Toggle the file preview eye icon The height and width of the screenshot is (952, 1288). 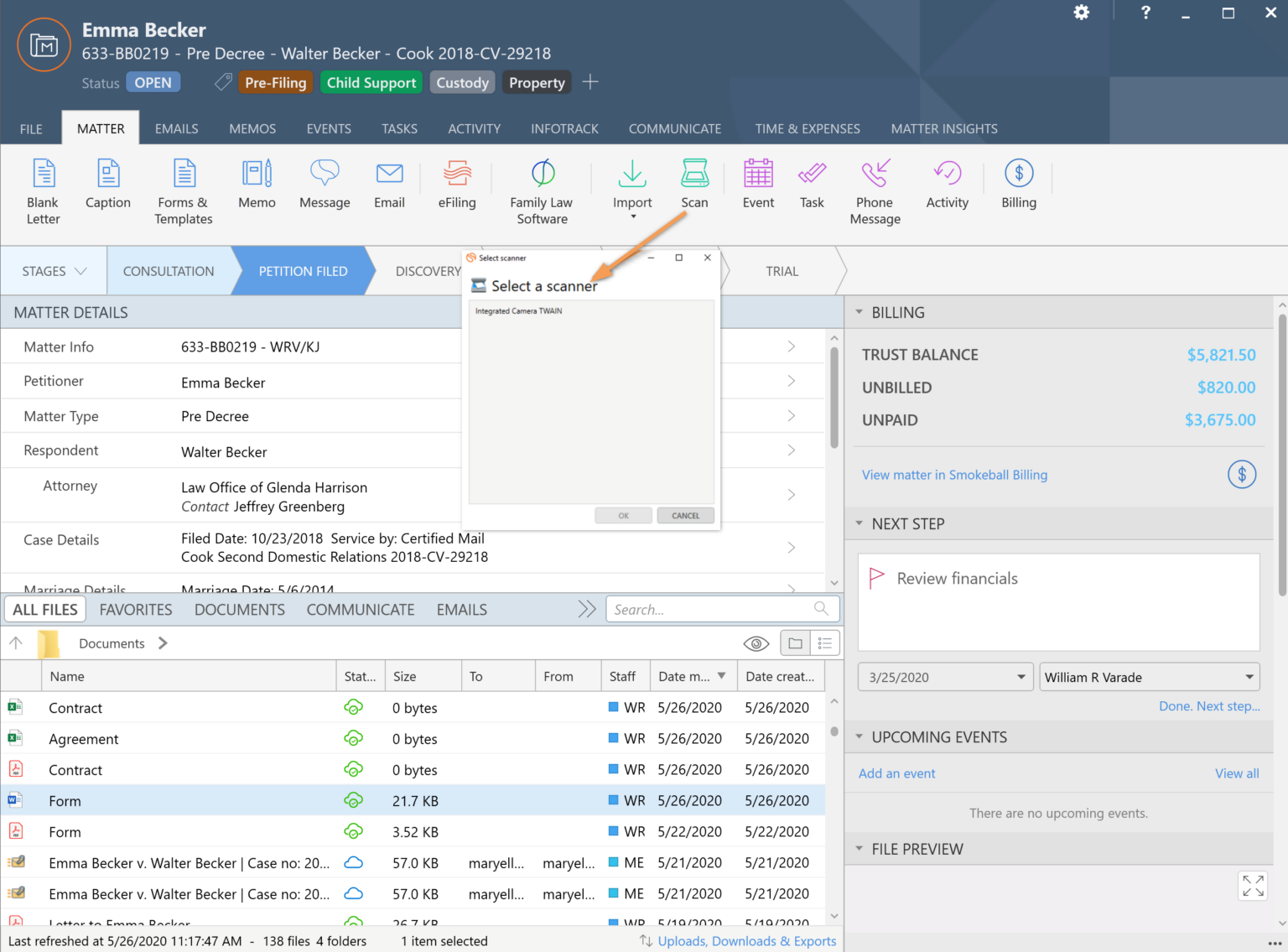756,643
